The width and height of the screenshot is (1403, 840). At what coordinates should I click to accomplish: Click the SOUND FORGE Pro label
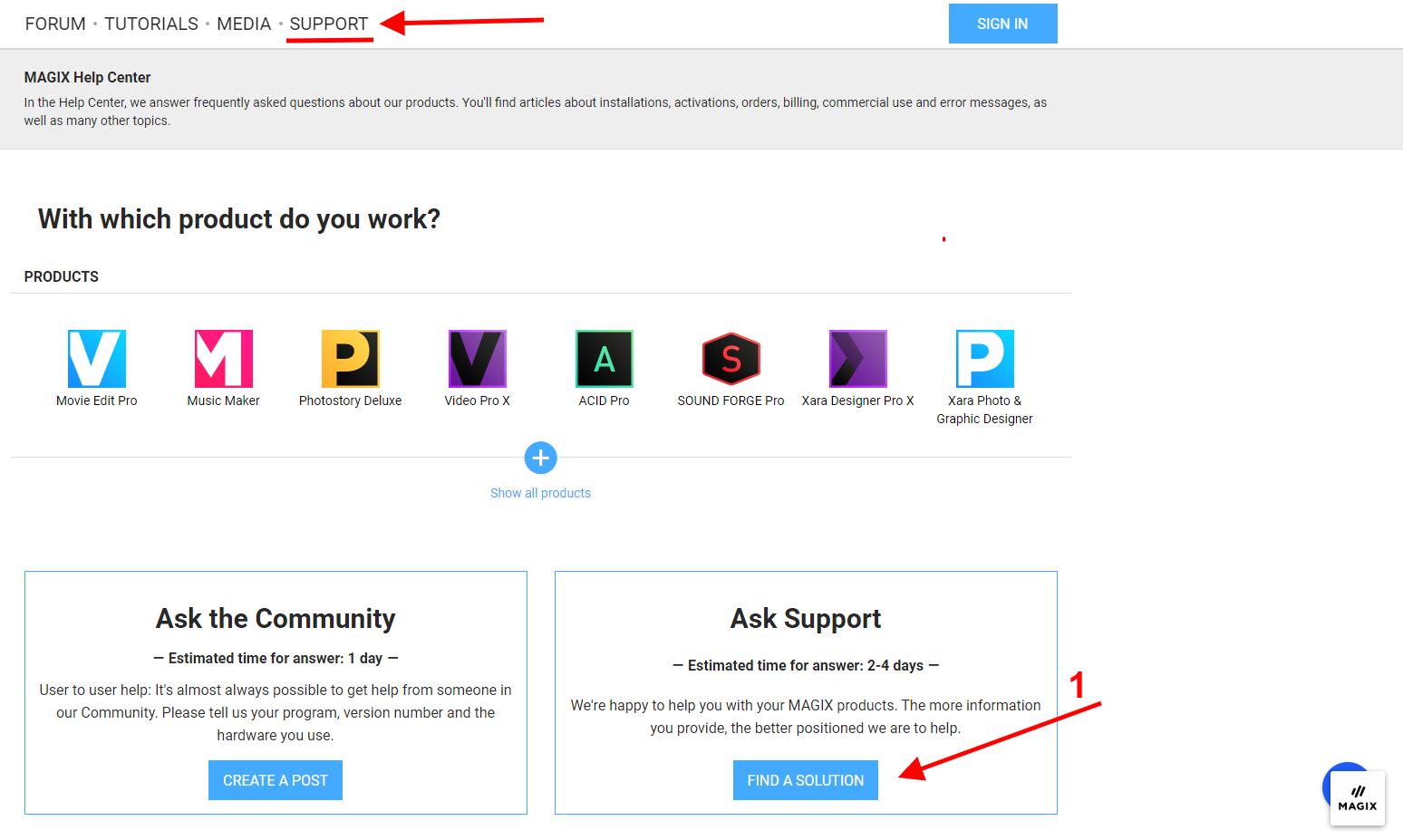(x=731, y=401)
